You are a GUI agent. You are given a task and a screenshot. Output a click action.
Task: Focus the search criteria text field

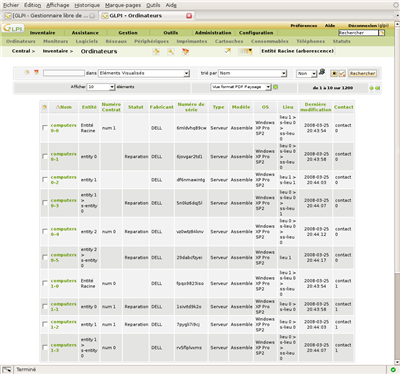[64, 73]
